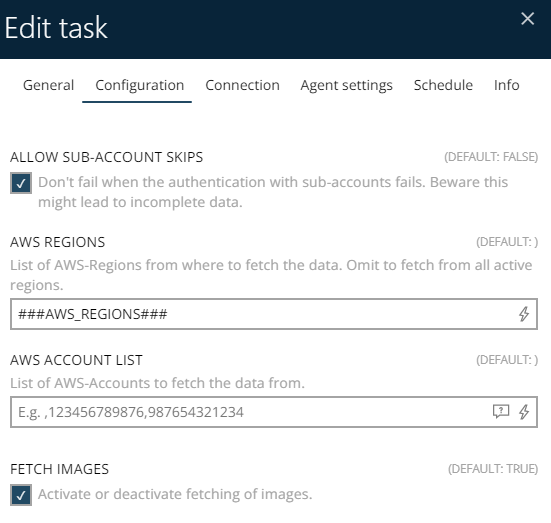The width and height of the screenshot is (551, 523).
Task: Click the AWS REGIONS heading label
Action: click(58, 242)
